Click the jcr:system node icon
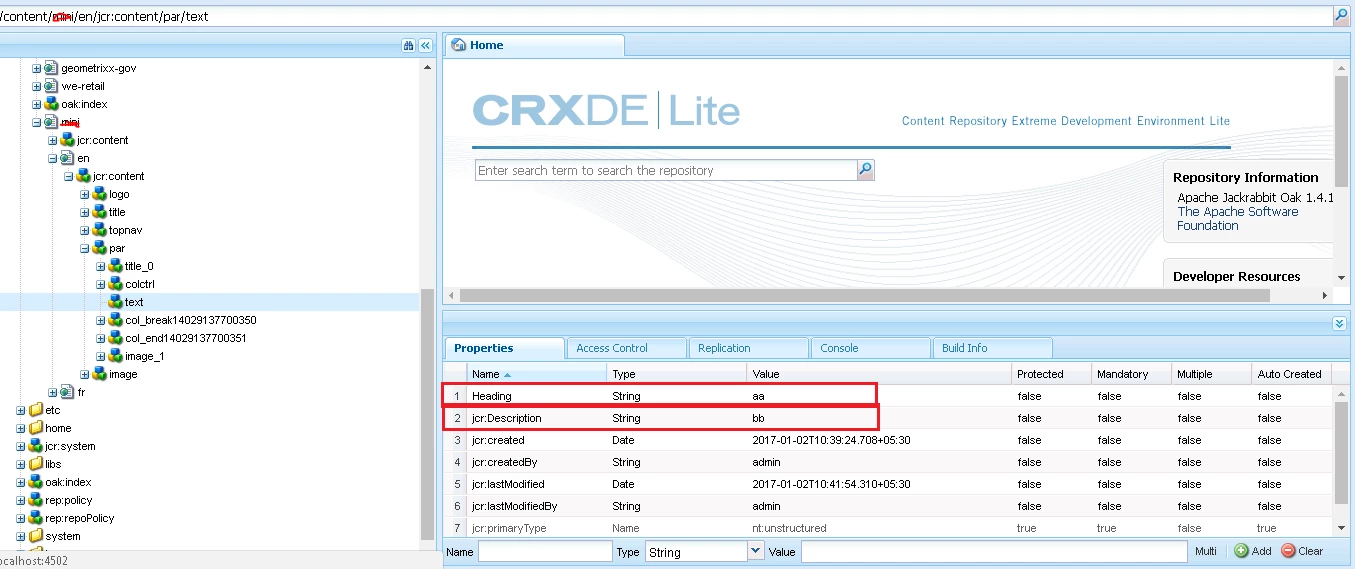1355x569 pixels. pos(36,446)
